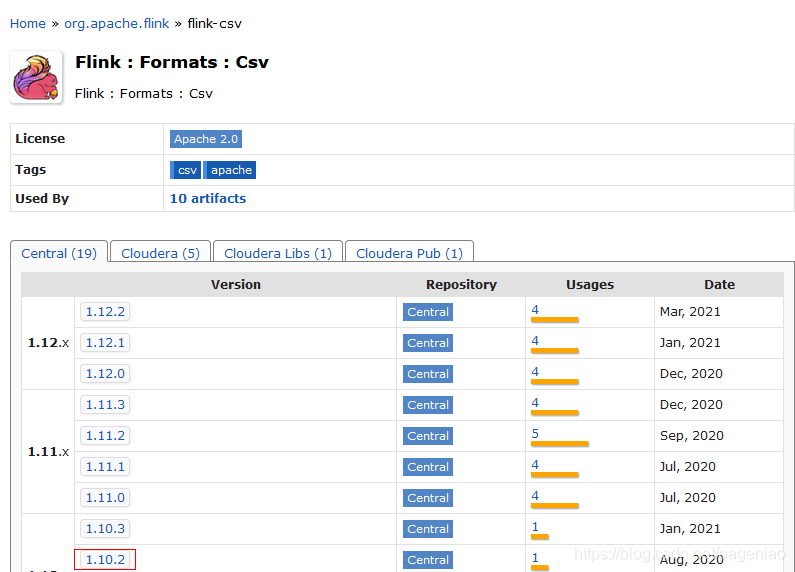Open version 1.11.2
795x572 pixels.
click(105, 435)
